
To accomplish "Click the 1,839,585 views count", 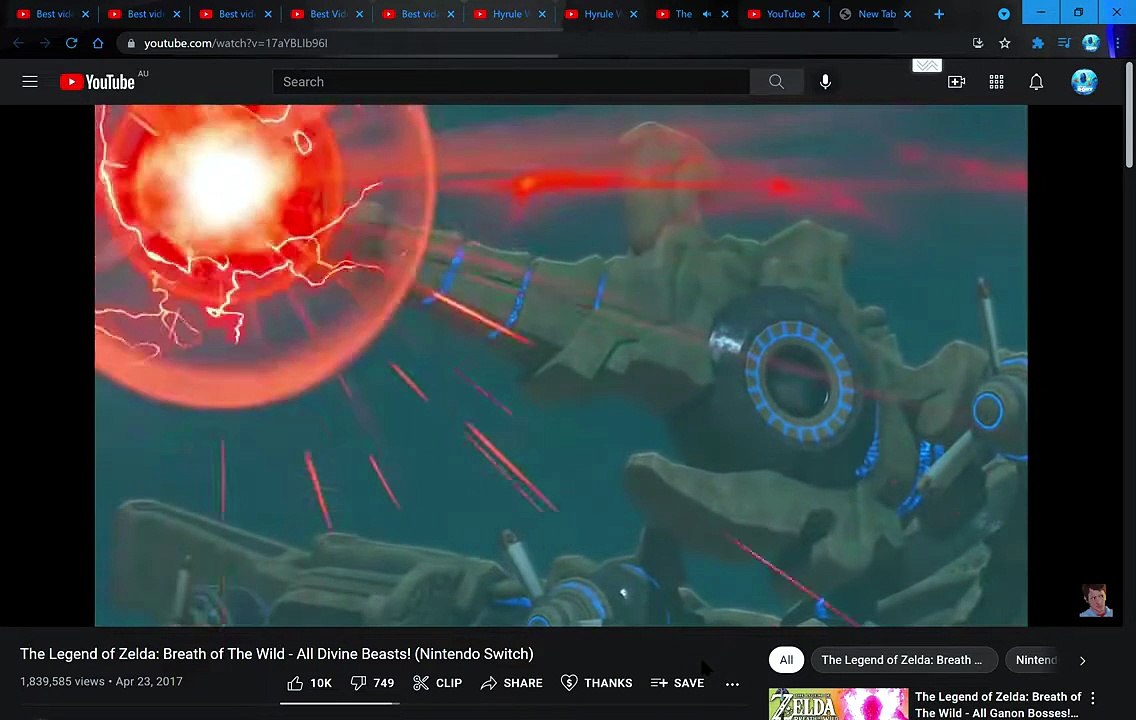I will 62,682.
